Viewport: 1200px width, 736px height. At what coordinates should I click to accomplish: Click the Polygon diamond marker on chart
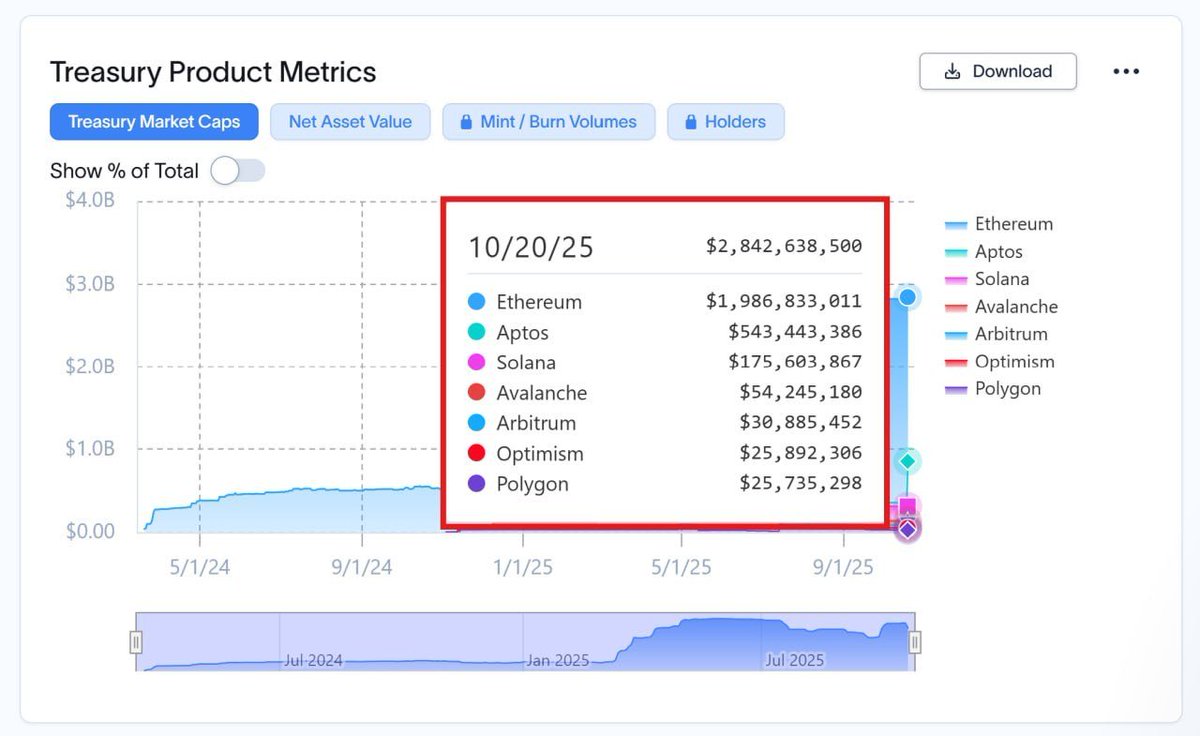tap(907, 529)
